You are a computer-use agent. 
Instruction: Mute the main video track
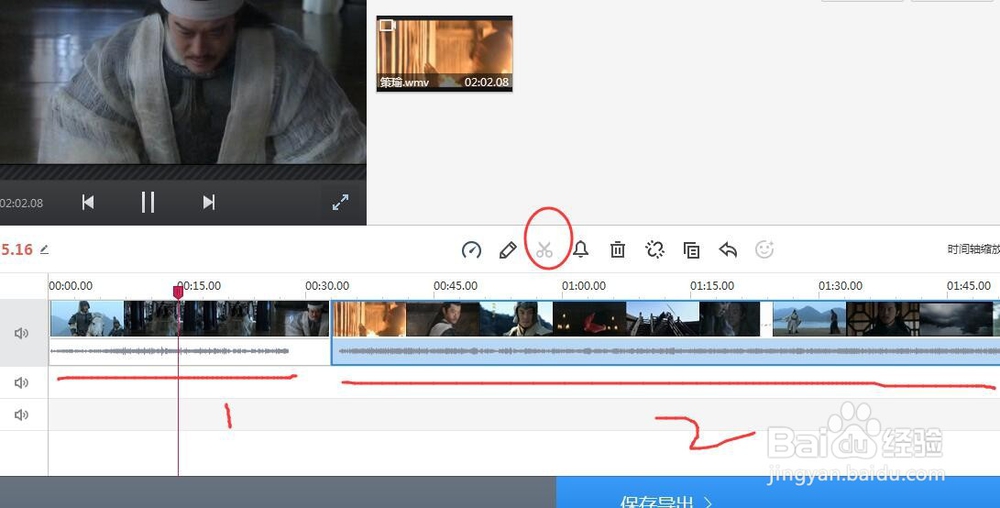[x=22, y=333]
